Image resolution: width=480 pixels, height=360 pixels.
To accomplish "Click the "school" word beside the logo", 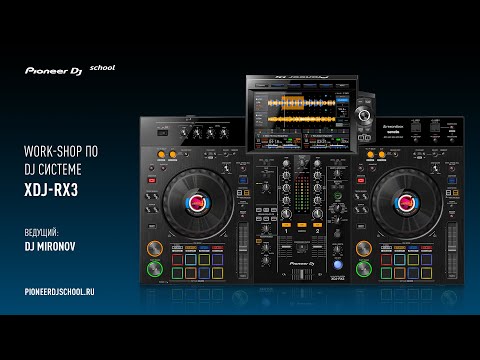I will click(102, 68).
